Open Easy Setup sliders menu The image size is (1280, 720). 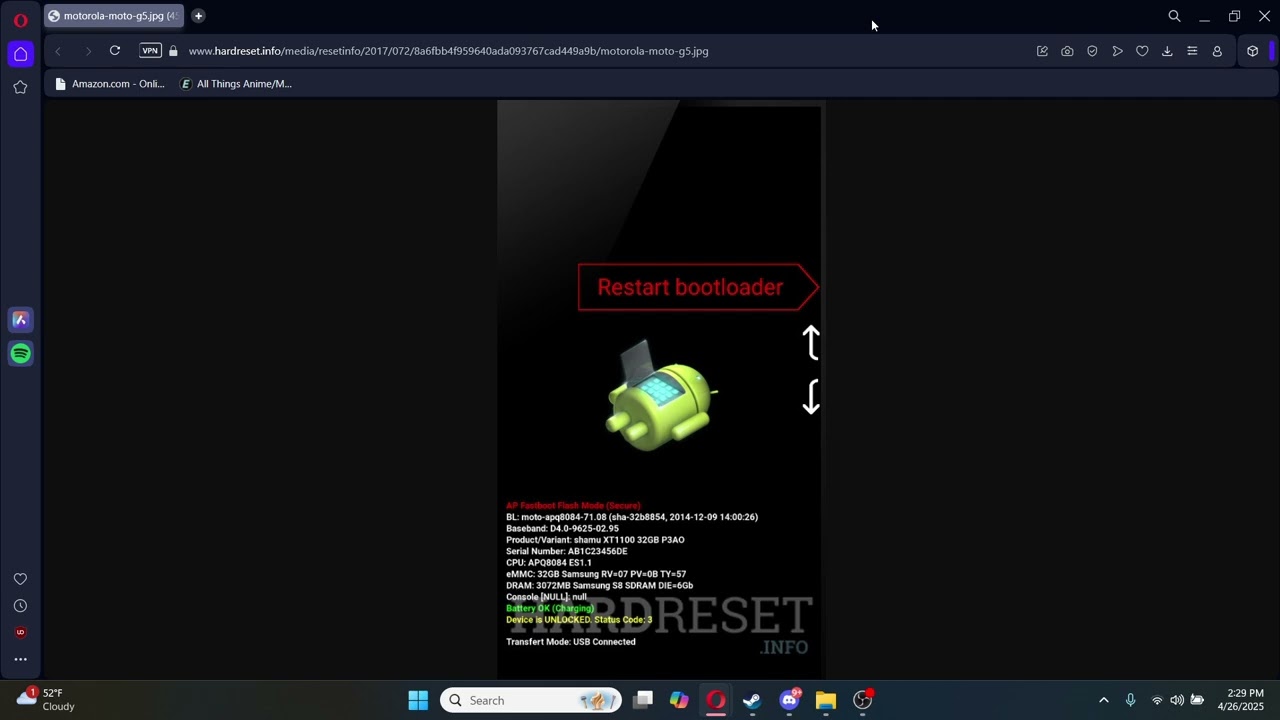click(1192, 51)
